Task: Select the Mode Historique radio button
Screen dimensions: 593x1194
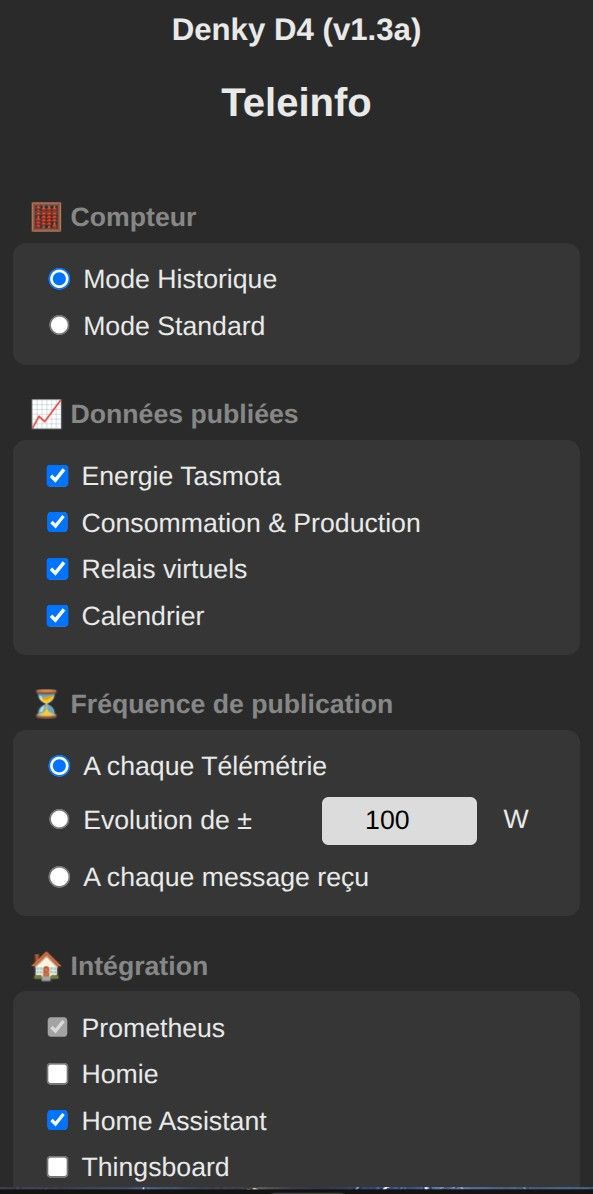Action: click(x=59, y=279)
